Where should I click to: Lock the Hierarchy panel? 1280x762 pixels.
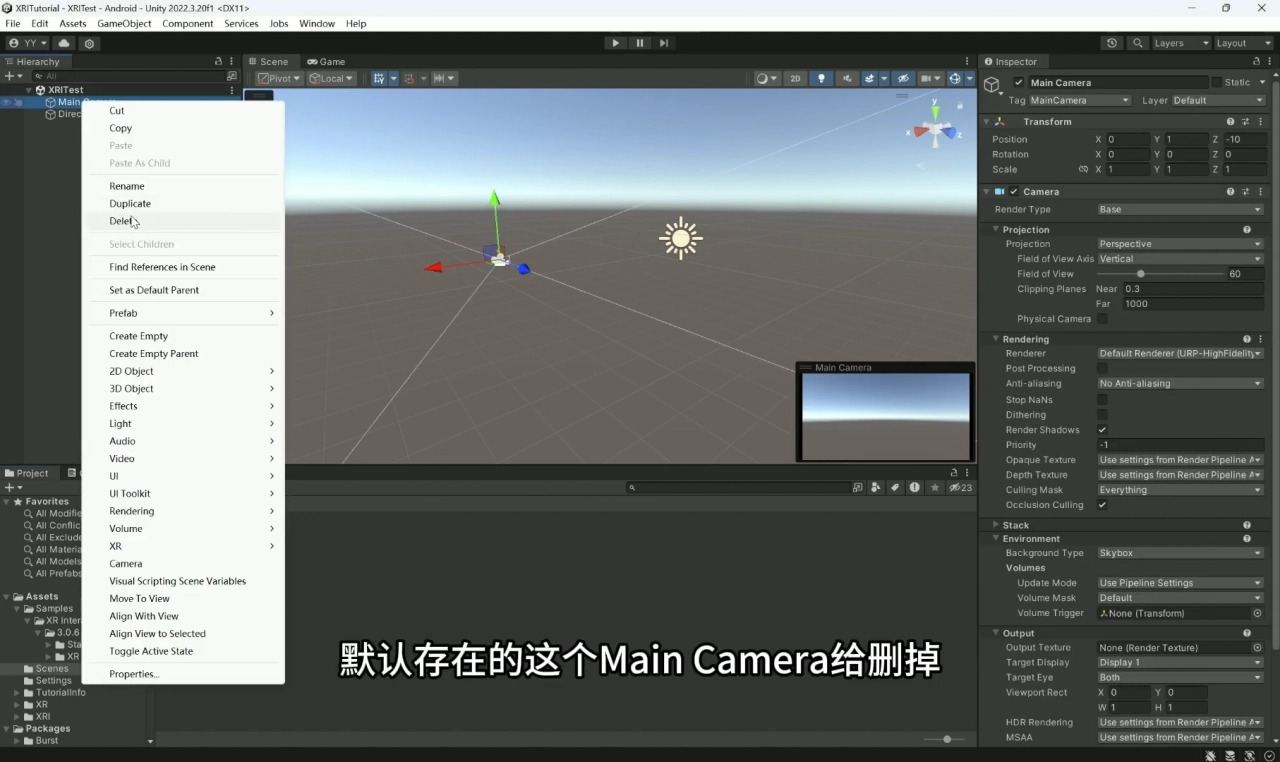[x=219, y=61]
